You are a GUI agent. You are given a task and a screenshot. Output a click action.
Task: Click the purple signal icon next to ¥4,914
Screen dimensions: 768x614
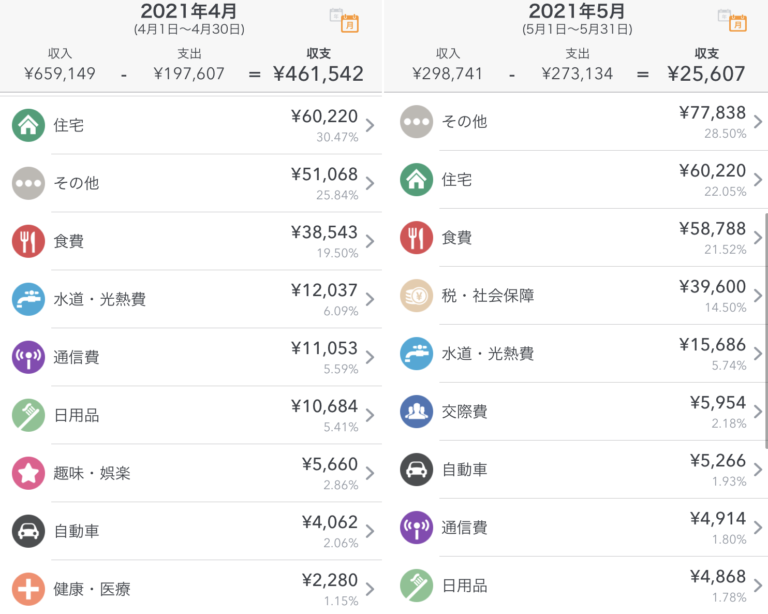pos(416,527)
